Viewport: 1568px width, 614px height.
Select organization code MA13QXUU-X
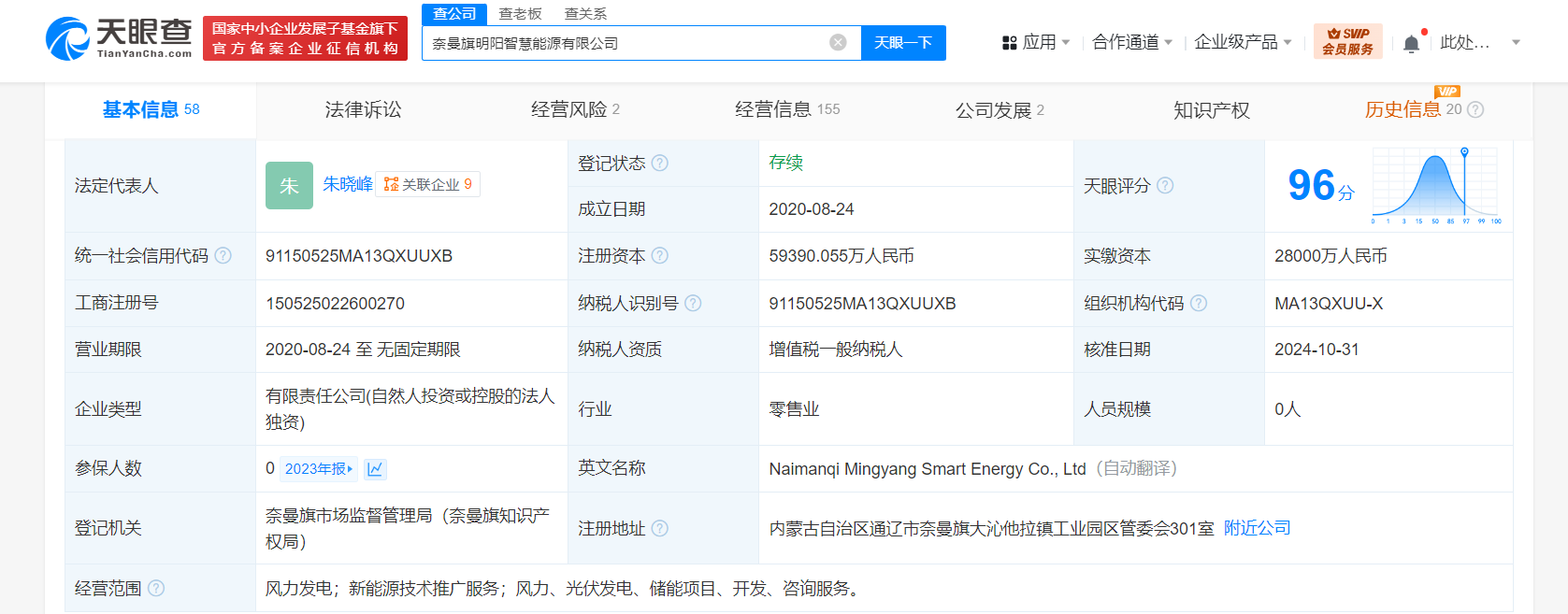tap(1329, 304)
